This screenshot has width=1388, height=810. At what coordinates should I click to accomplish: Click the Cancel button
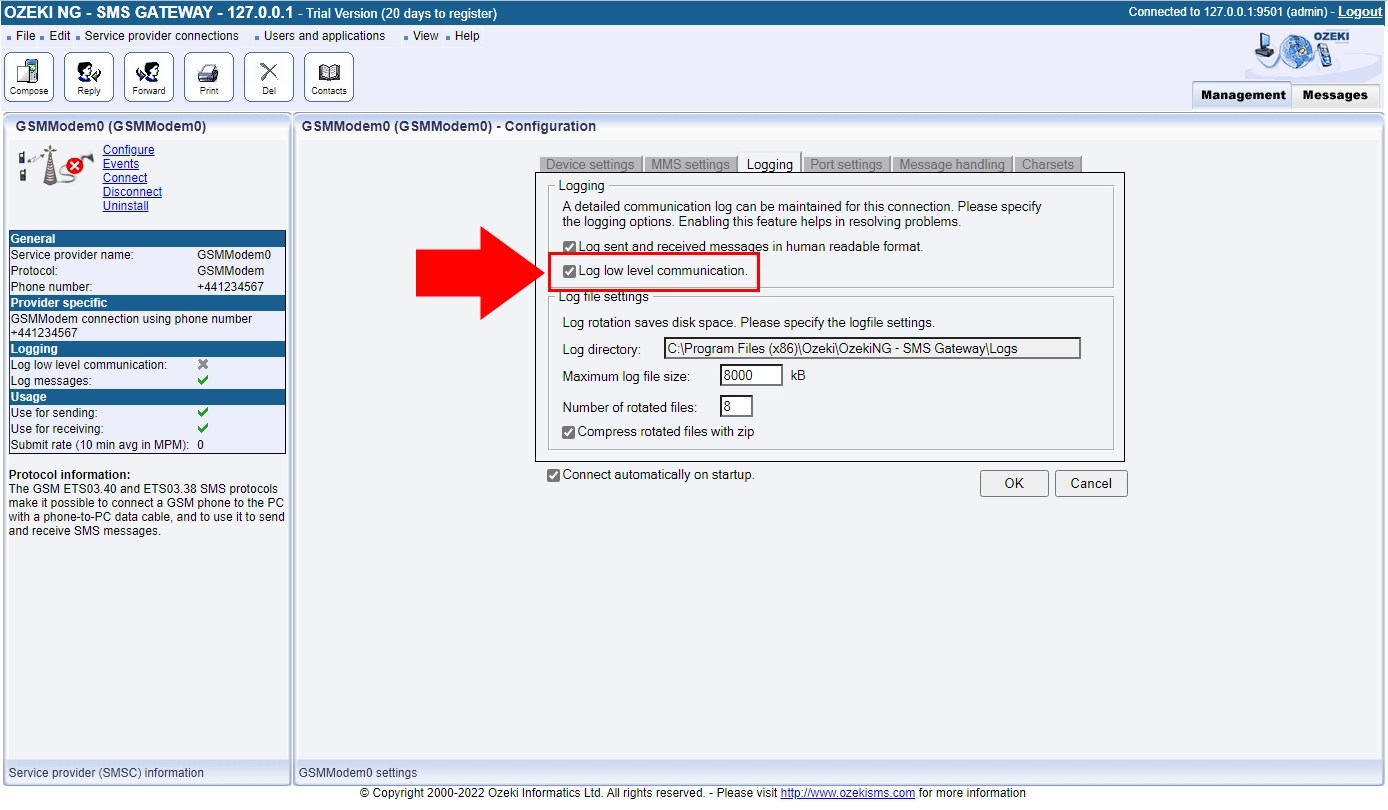(x=1091, y=483)
